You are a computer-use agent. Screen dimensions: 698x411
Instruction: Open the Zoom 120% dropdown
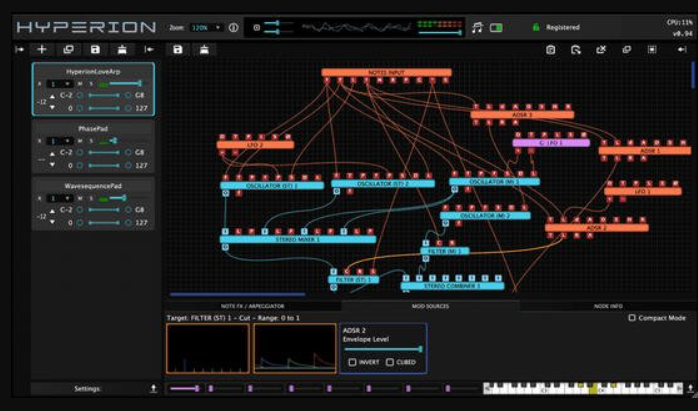click(206, 28)
